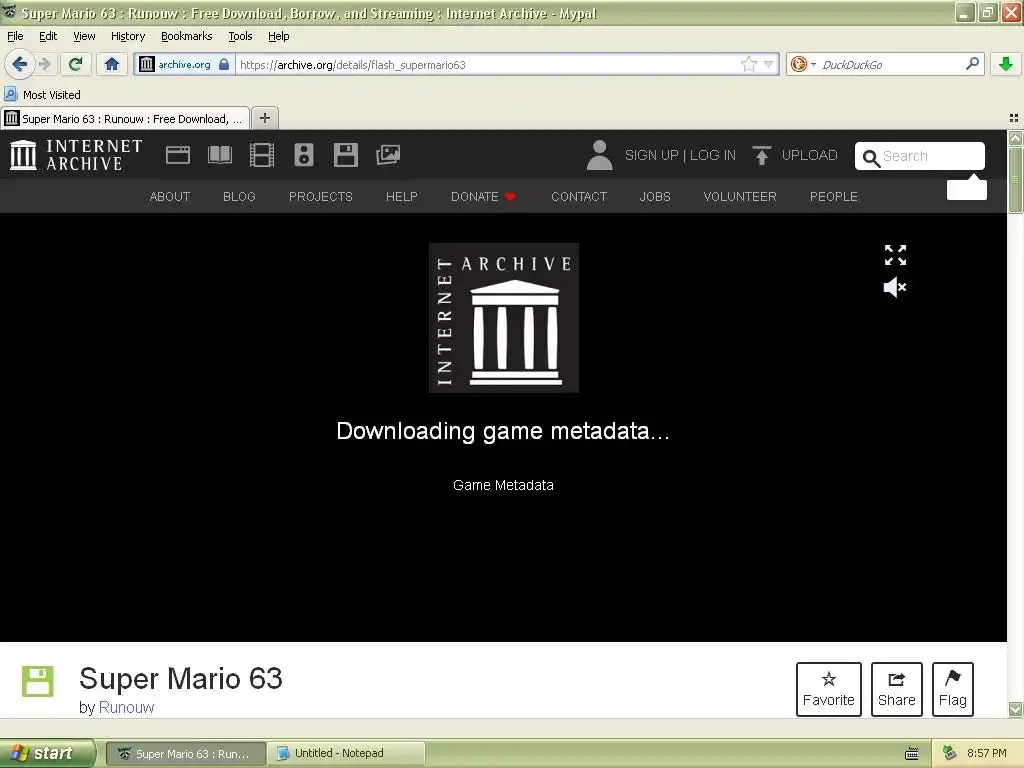Open the Runouw creator link
The width and height of the screenshot is (1024, 768).
coord(126,707)
